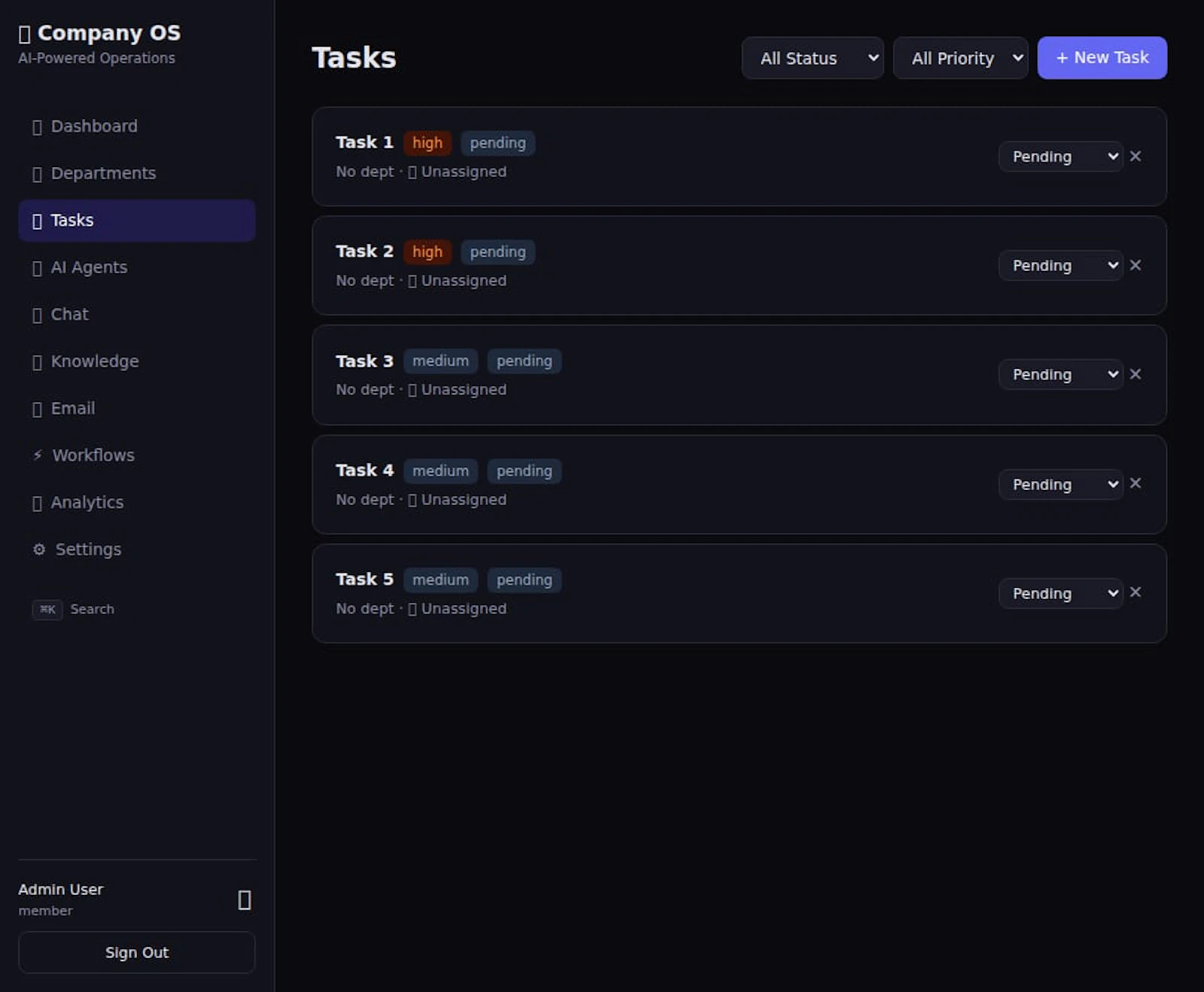Open the All Priority filter dropdown
1204x992 pixels.
961,58
